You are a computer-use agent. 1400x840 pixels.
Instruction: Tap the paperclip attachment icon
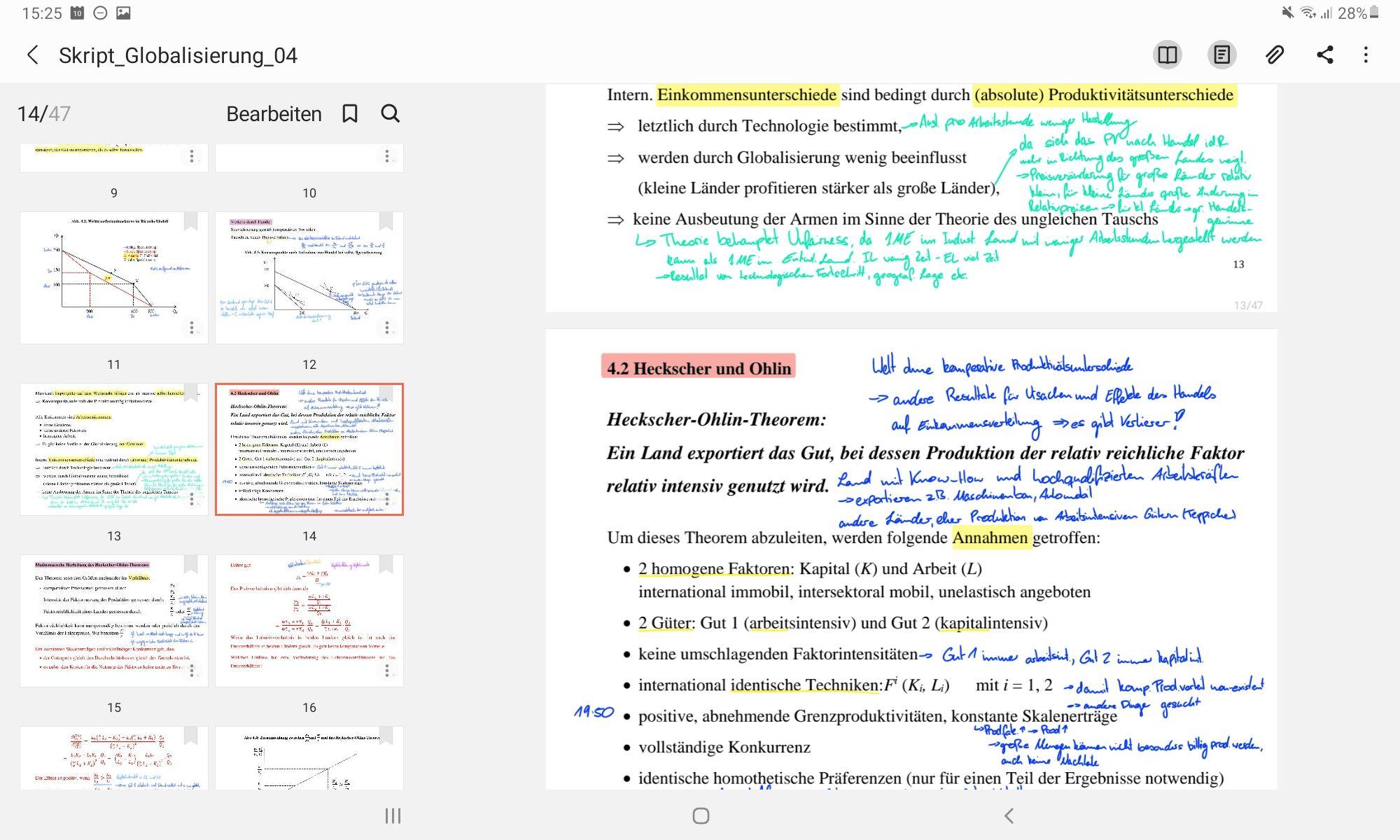[1274, 55]
